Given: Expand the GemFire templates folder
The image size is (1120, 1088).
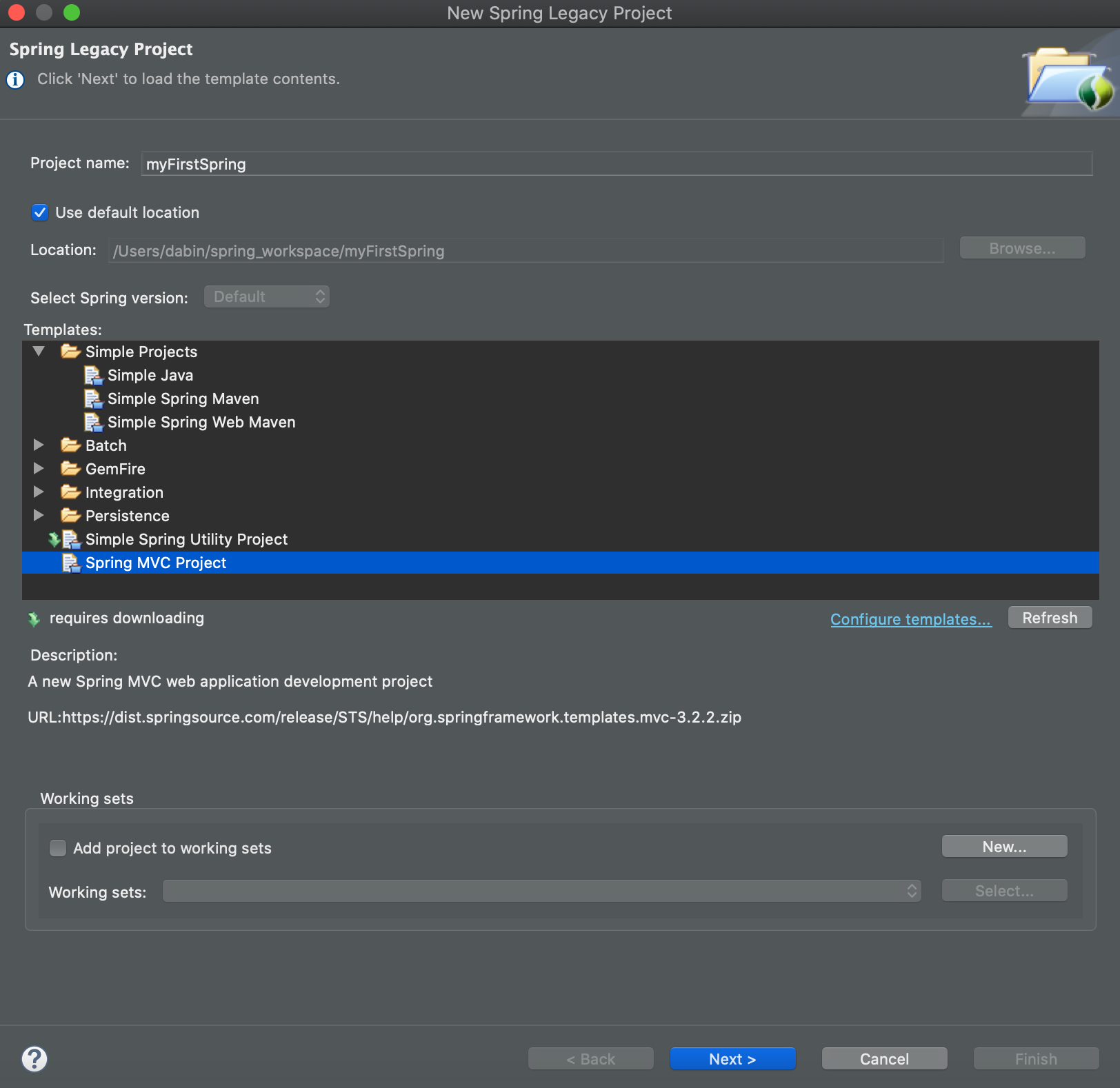Looking at the screenshot, I should pyautogui.click(x=39, y=469).
